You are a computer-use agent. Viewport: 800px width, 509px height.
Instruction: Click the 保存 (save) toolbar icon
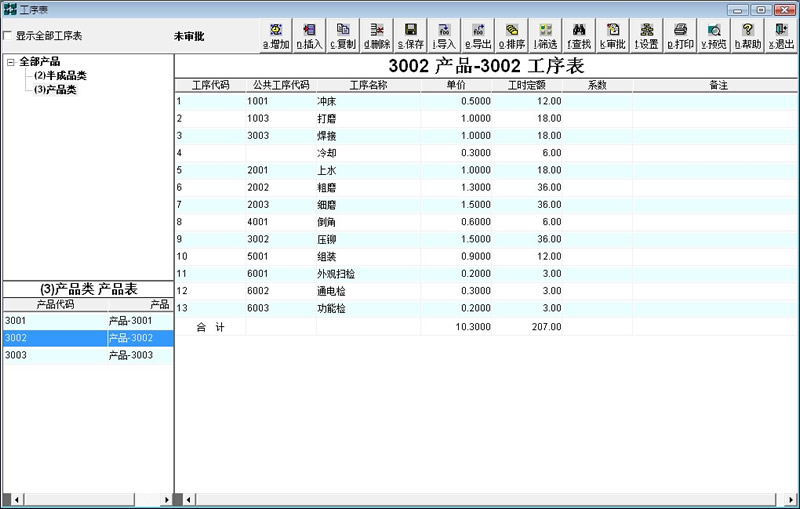click(411, 36)
